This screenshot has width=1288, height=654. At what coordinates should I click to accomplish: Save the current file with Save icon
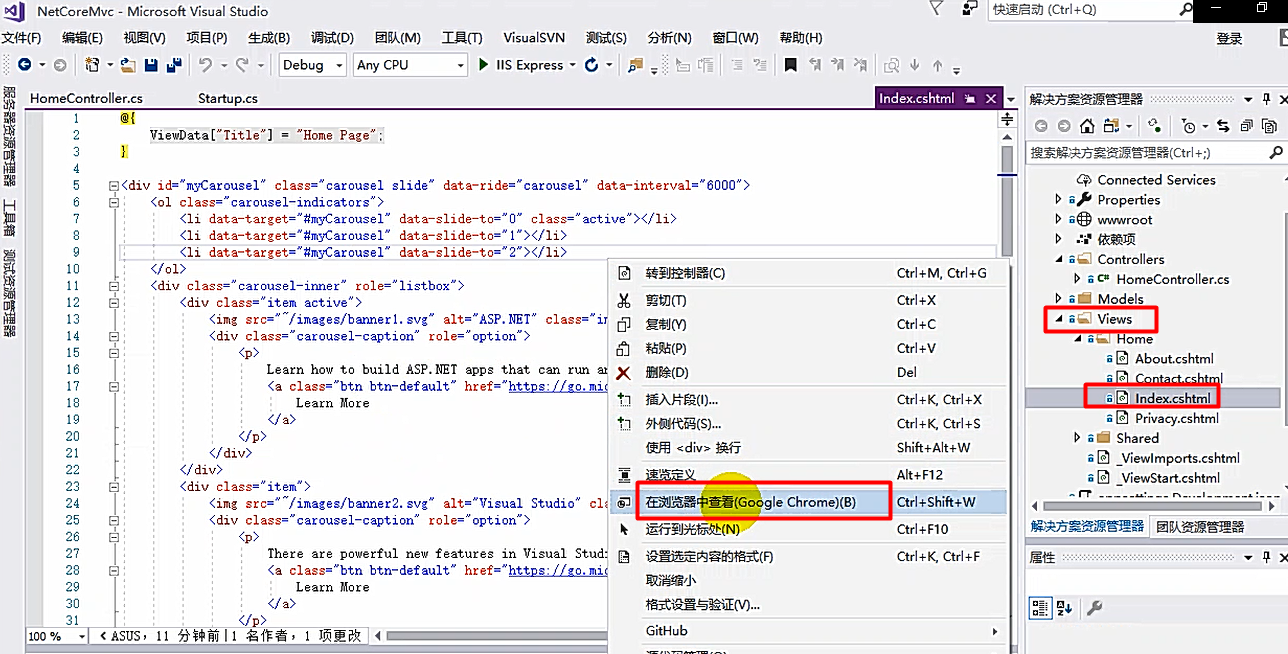pyautogui.click(x=151, y=65)
